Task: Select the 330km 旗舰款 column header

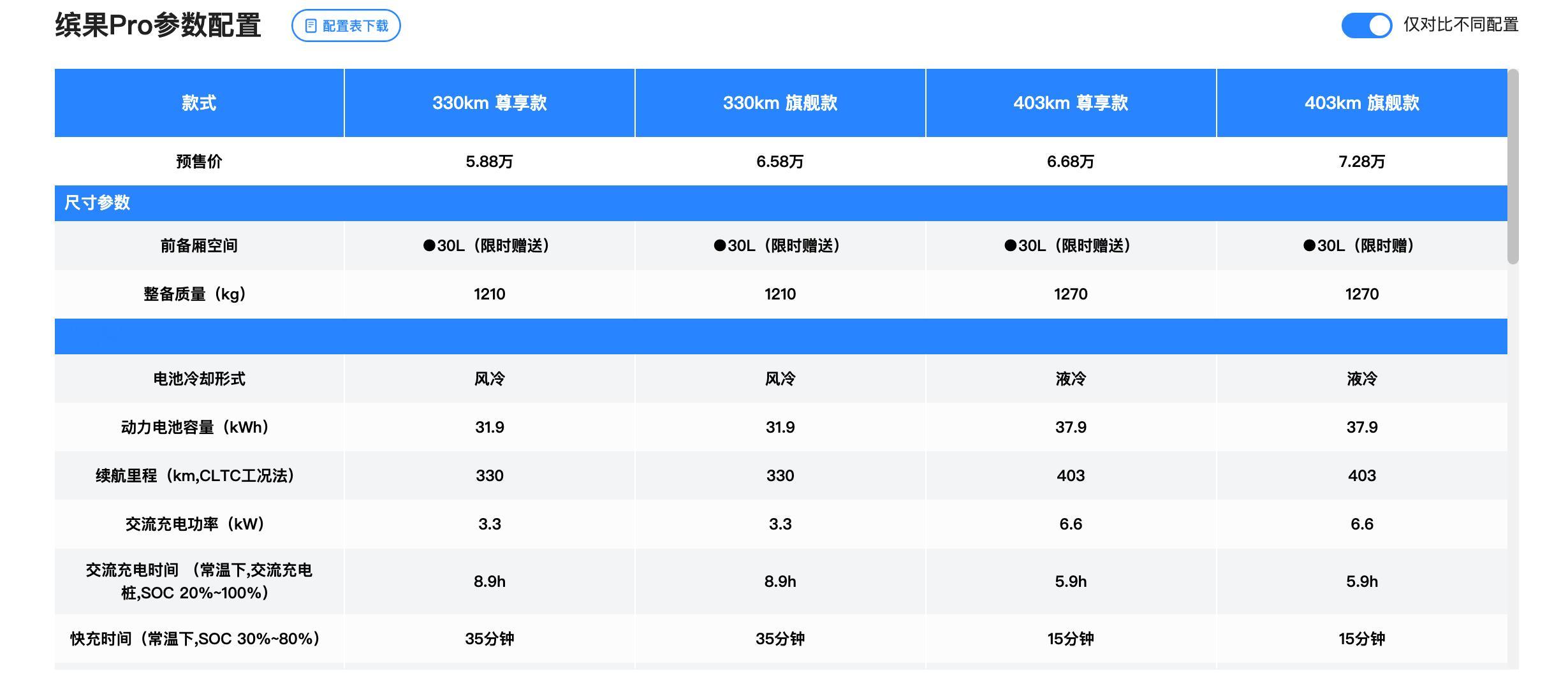Action: pyautogui.click(x=780, y=103)
